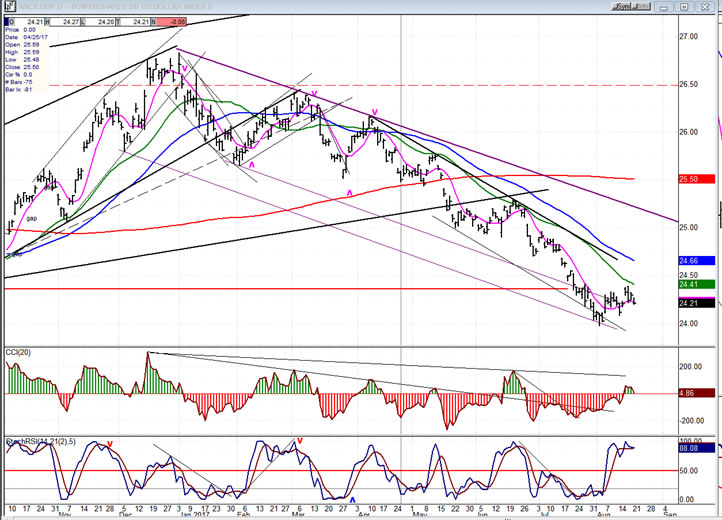
Task: Click the High 25.59 row in info box
Action: click(x=22, y=52)
